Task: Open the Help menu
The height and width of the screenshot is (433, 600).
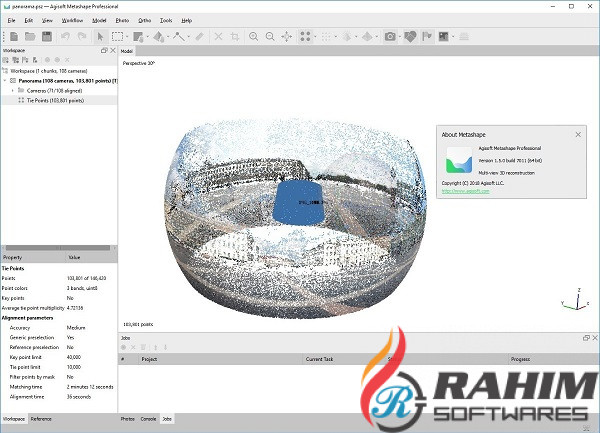Action: [x=186, y=21]
